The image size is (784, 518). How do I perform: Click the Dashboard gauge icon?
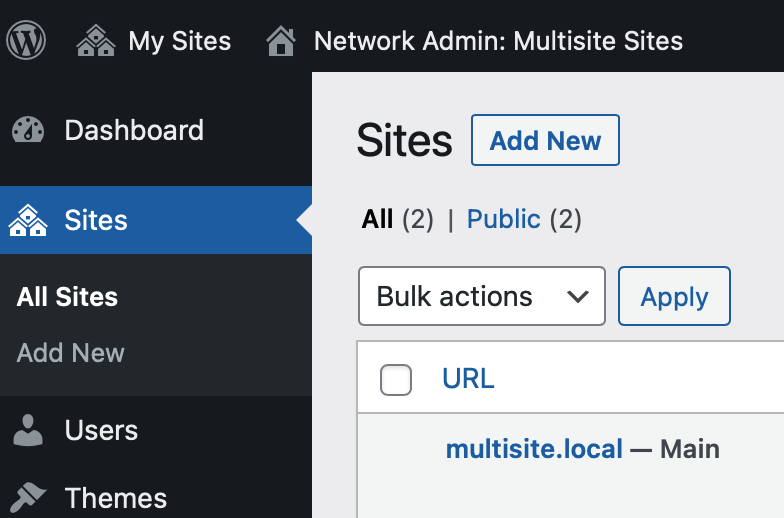pyautogui.click(x=29, y=131)
